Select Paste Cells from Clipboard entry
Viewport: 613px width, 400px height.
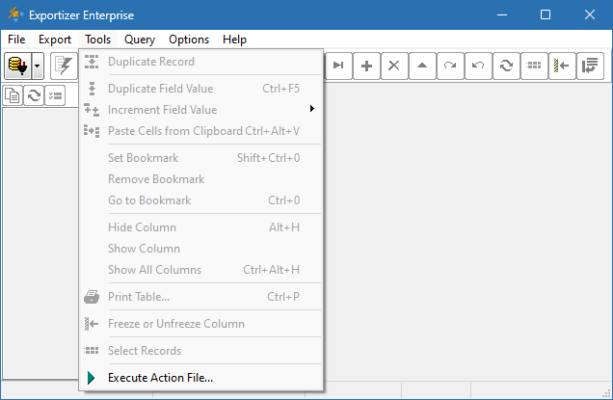[201, 131]
